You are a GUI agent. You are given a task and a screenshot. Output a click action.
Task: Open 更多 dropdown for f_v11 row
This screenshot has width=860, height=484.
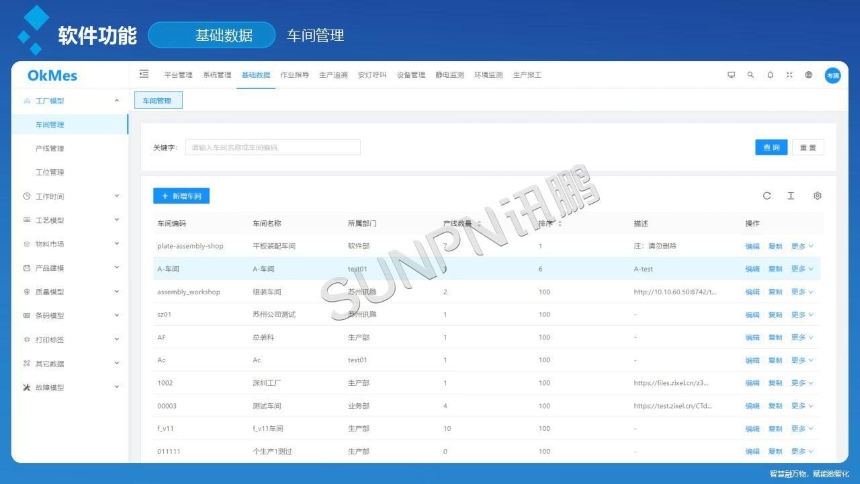802,429
